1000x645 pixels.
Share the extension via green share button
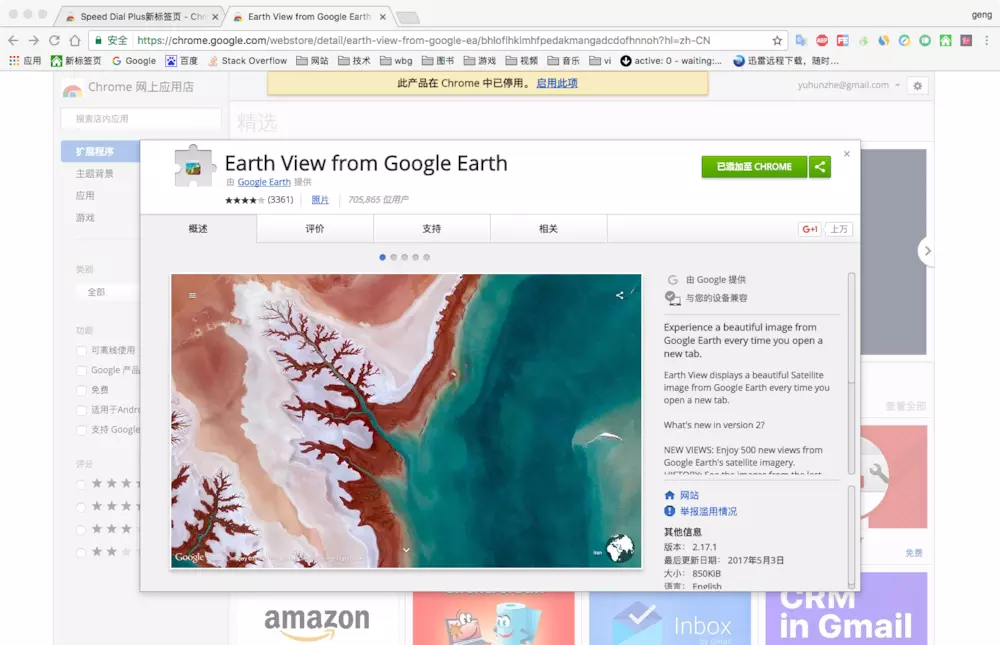pyautogui.click(x=820, y=167)
